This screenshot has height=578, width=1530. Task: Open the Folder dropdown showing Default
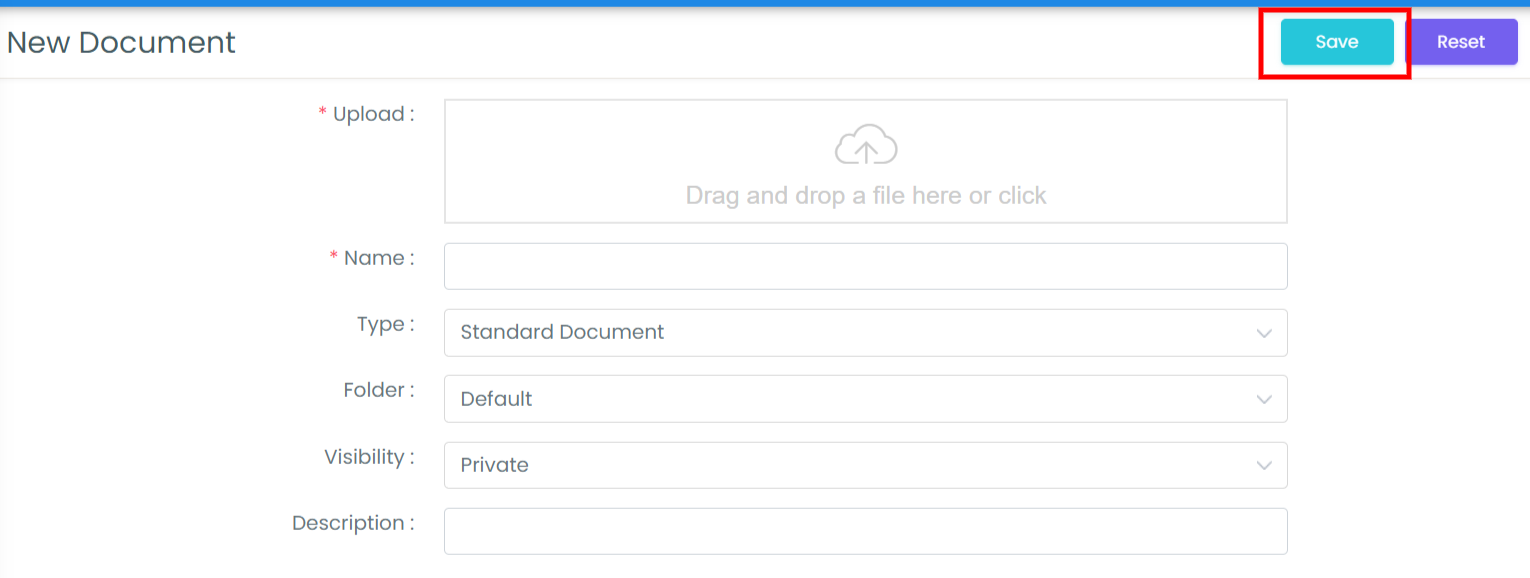(866, 399)
